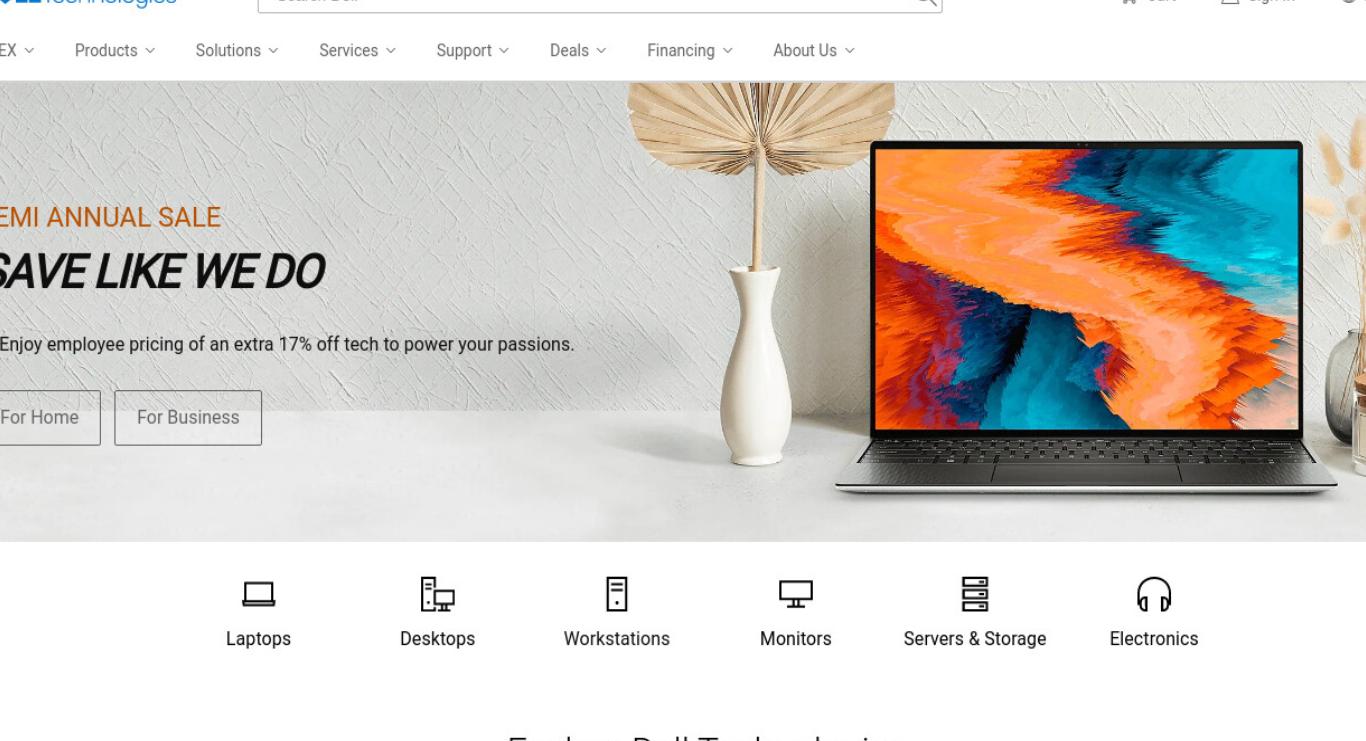Select the Workstations tower icon
The image size is (1366, 741).
click(x=617, y=594)
